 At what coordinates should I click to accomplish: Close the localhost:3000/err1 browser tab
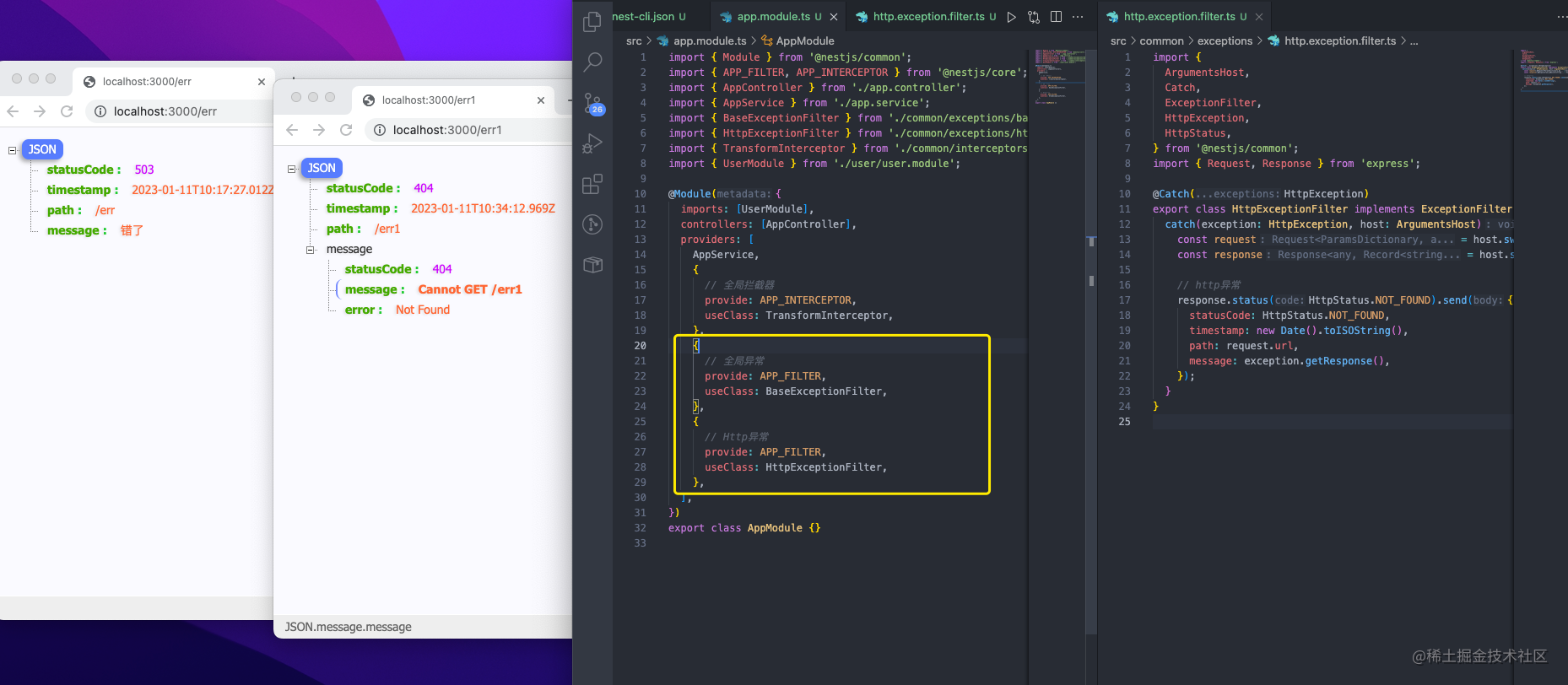tap(541, 100)
